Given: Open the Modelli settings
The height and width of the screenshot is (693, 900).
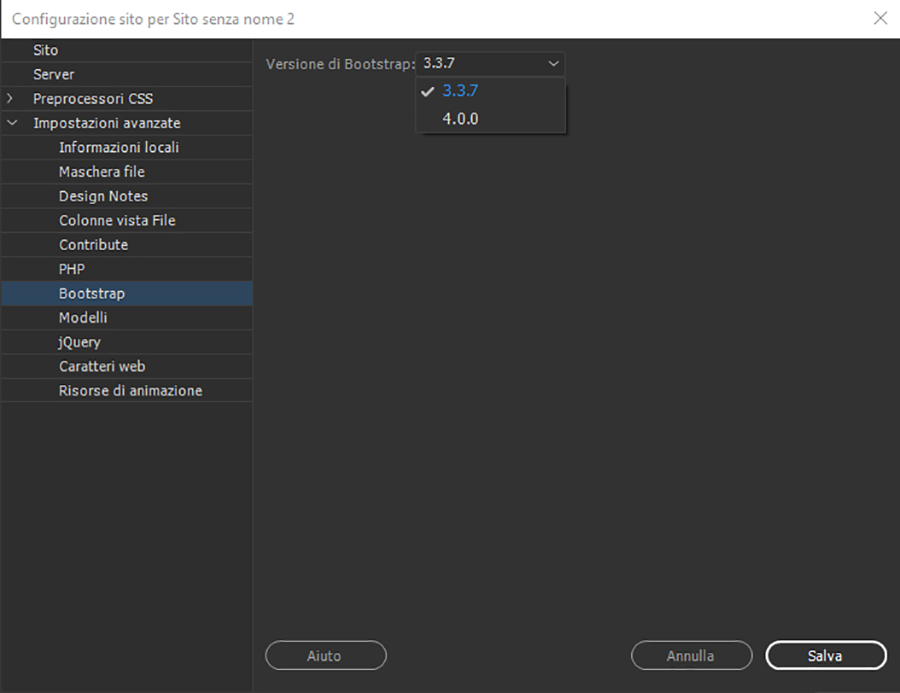Looking at the screenshot, I should pos(126,318).
